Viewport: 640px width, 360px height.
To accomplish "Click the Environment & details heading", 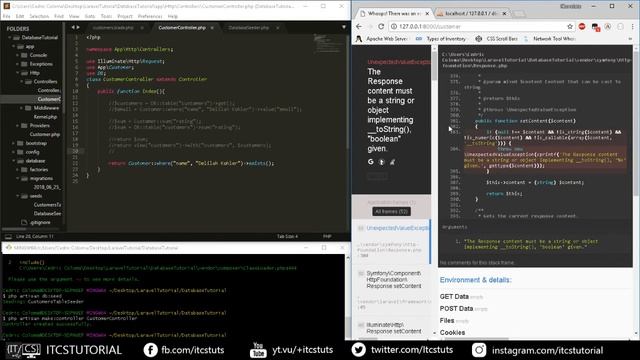I will pos(476,280).
